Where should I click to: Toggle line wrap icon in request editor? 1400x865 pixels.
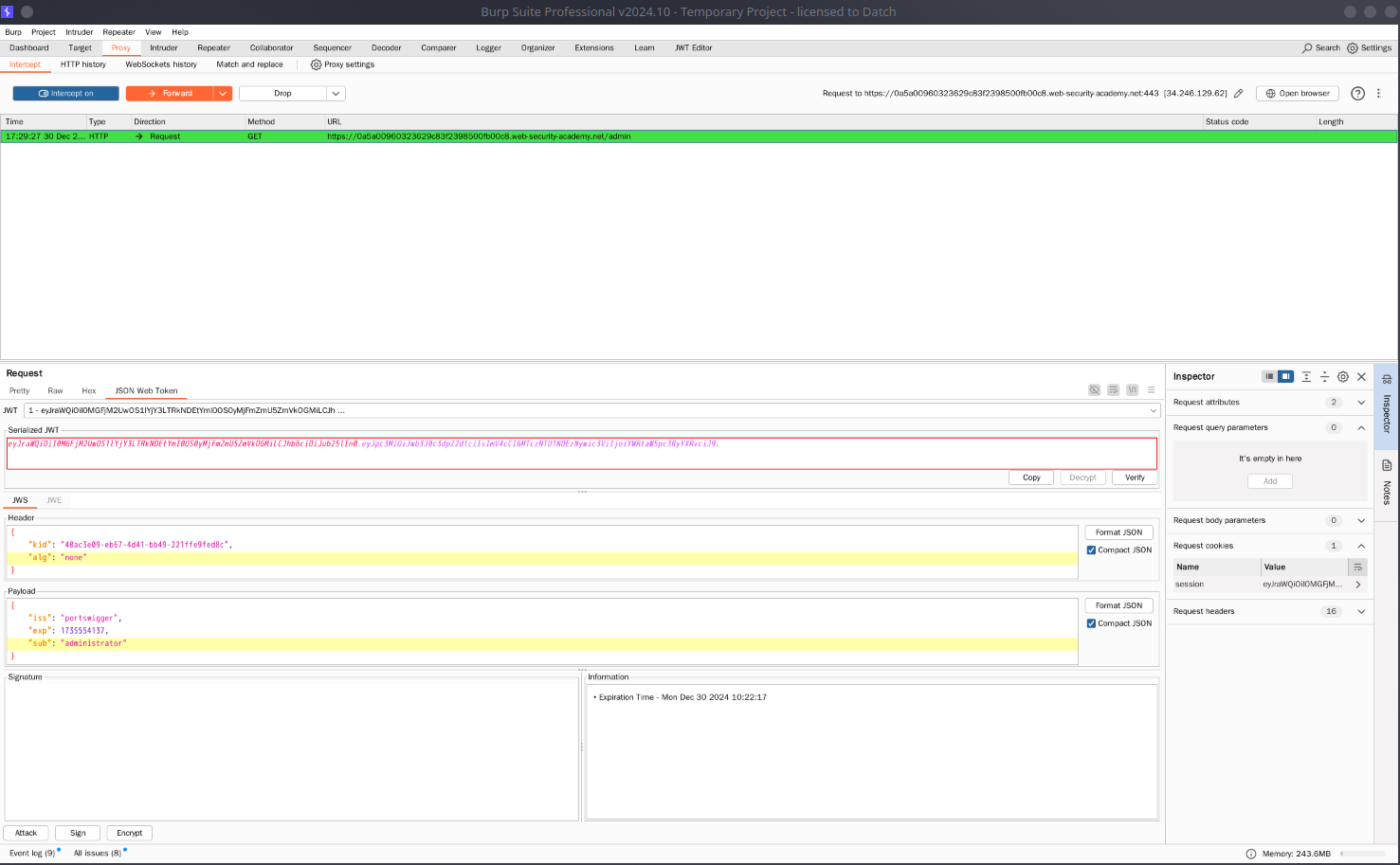[1113, 390]
